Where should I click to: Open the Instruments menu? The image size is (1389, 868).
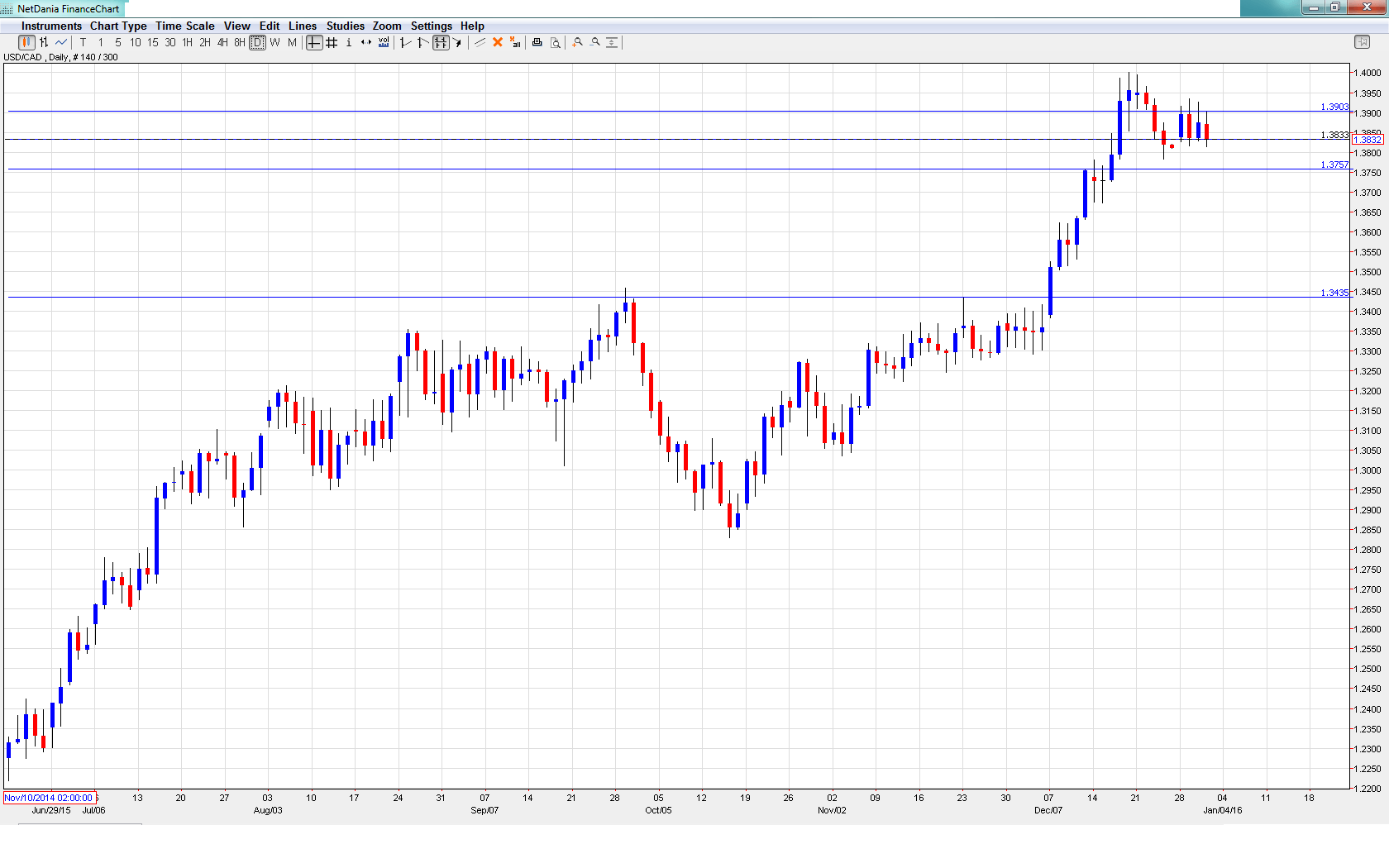click(50, 26)
